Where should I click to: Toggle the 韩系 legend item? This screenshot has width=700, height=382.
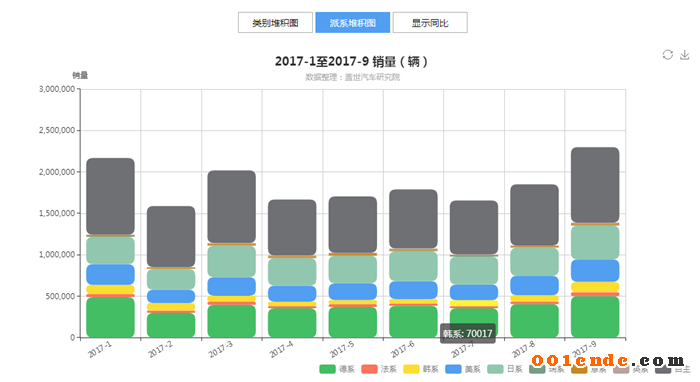(421, 369)
